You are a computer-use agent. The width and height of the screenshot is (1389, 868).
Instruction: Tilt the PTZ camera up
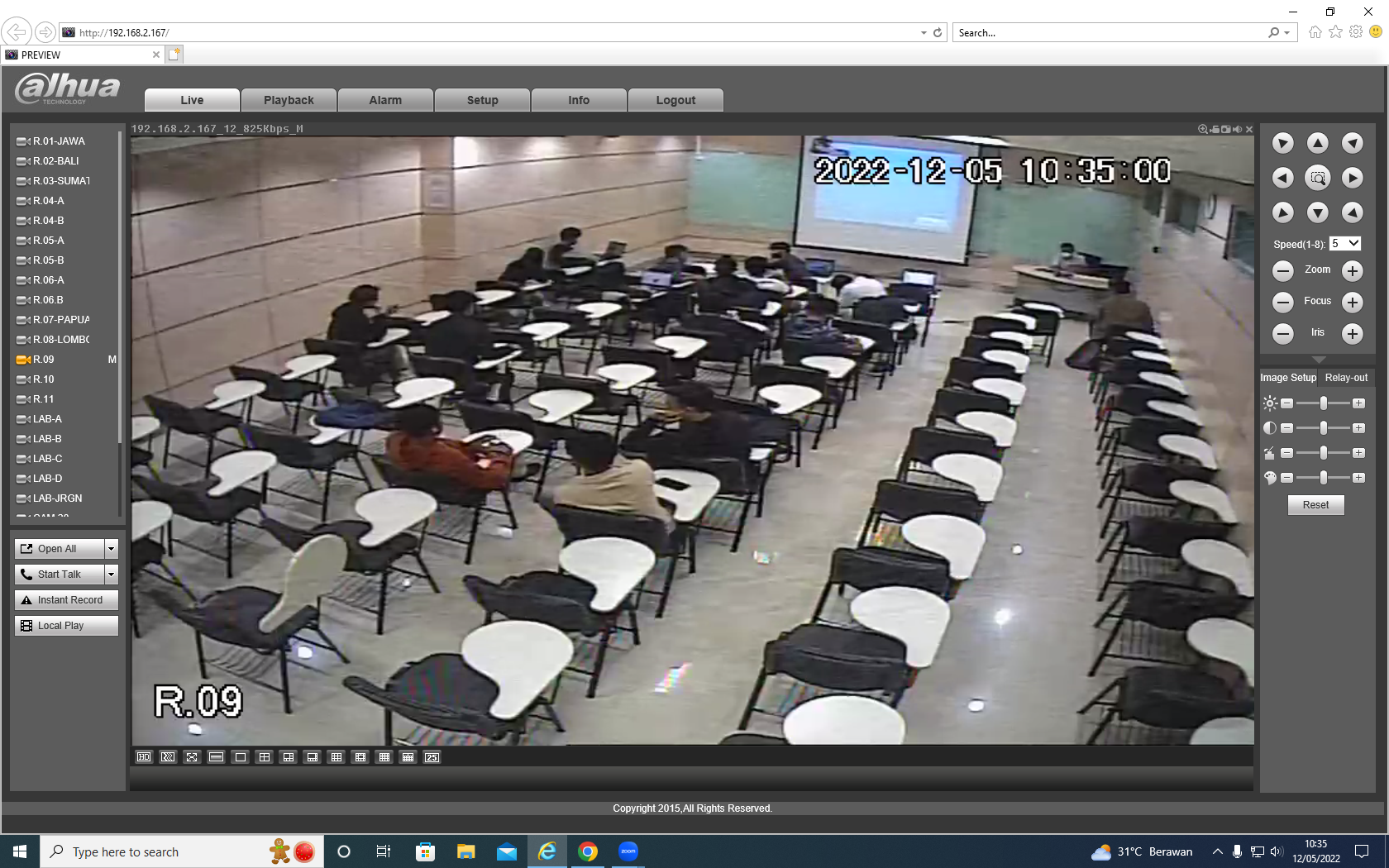[1318, 143]
